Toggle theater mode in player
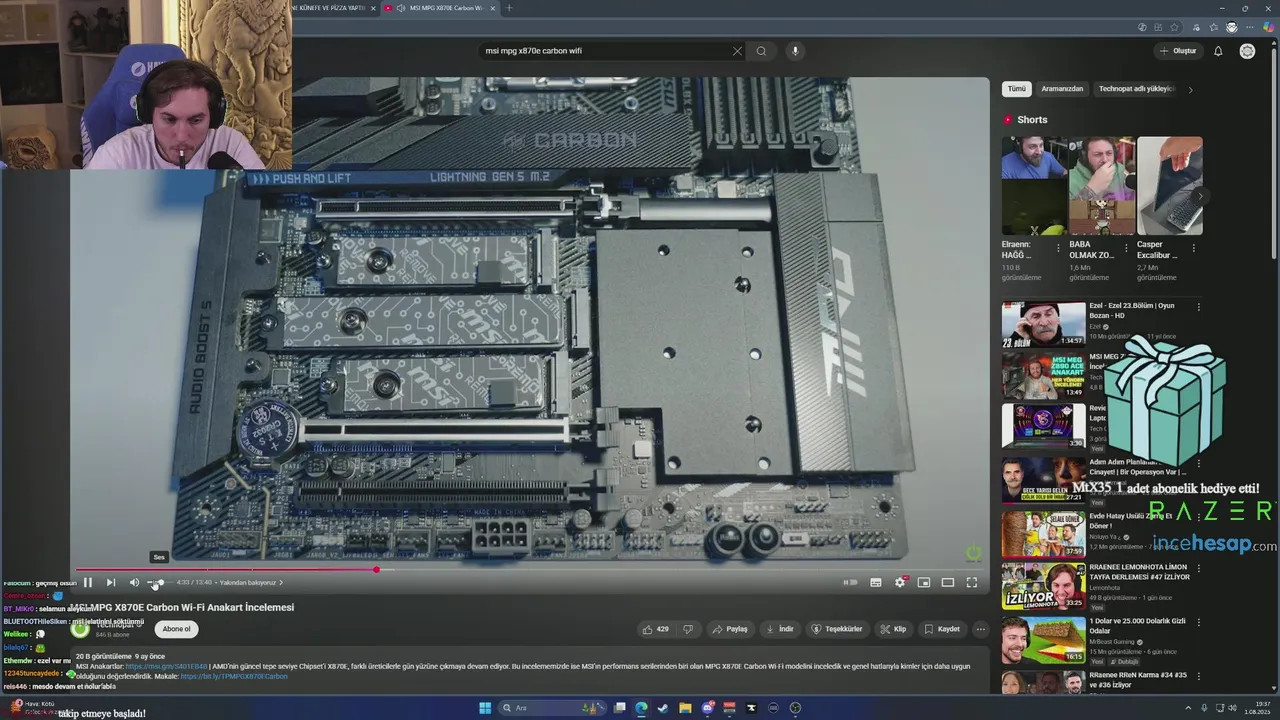 (948, 582)
